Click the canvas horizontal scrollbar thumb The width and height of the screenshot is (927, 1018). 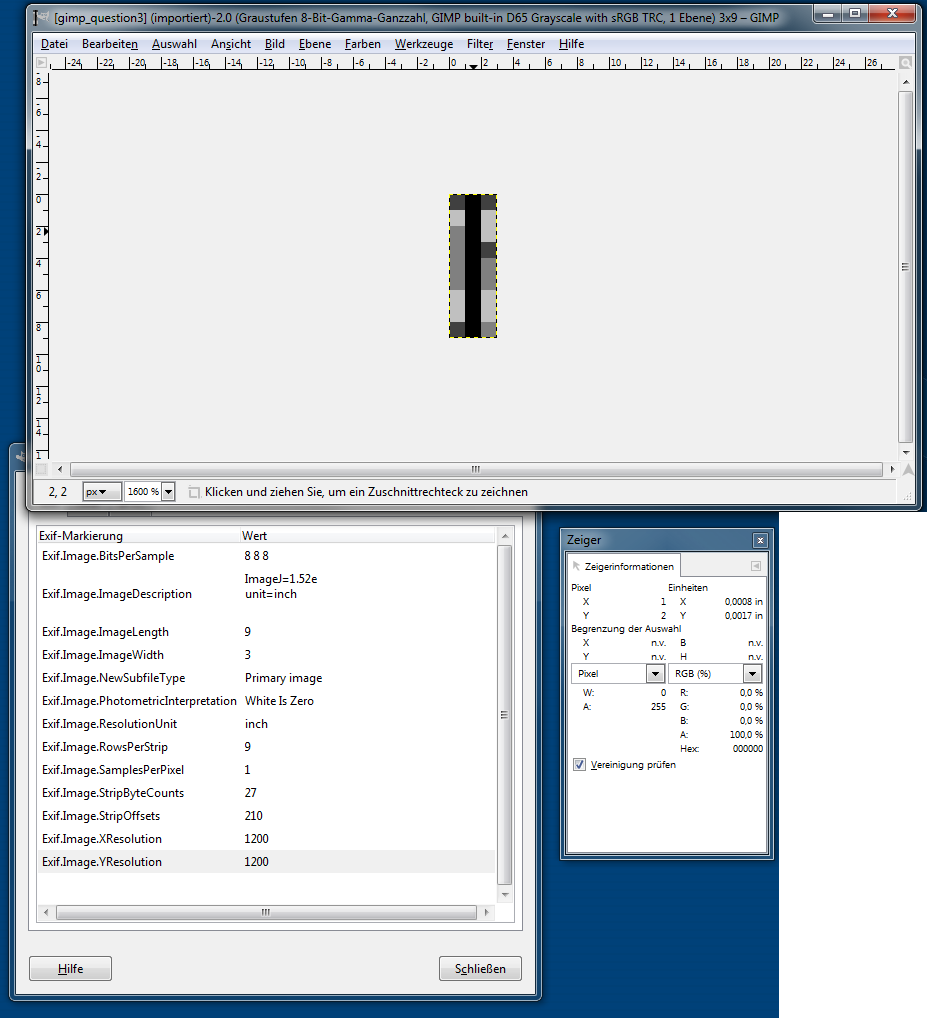476,469
